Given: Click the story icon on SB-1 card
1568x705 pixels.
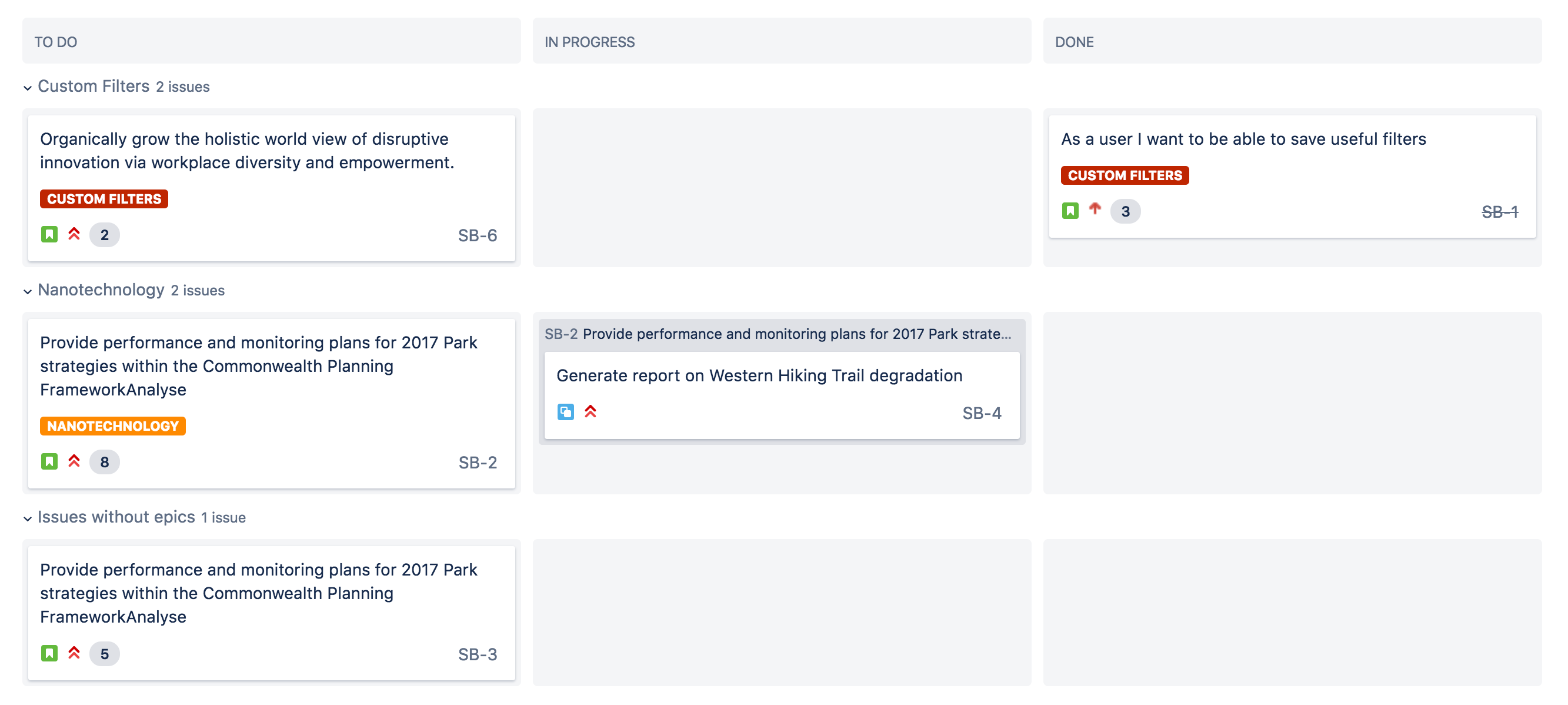Looking at the screenshot, I should tap(1070, 211).
